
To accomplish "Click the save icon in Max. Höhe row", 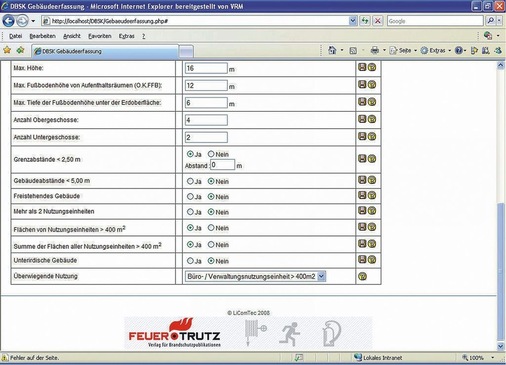I will coord(362,67).
